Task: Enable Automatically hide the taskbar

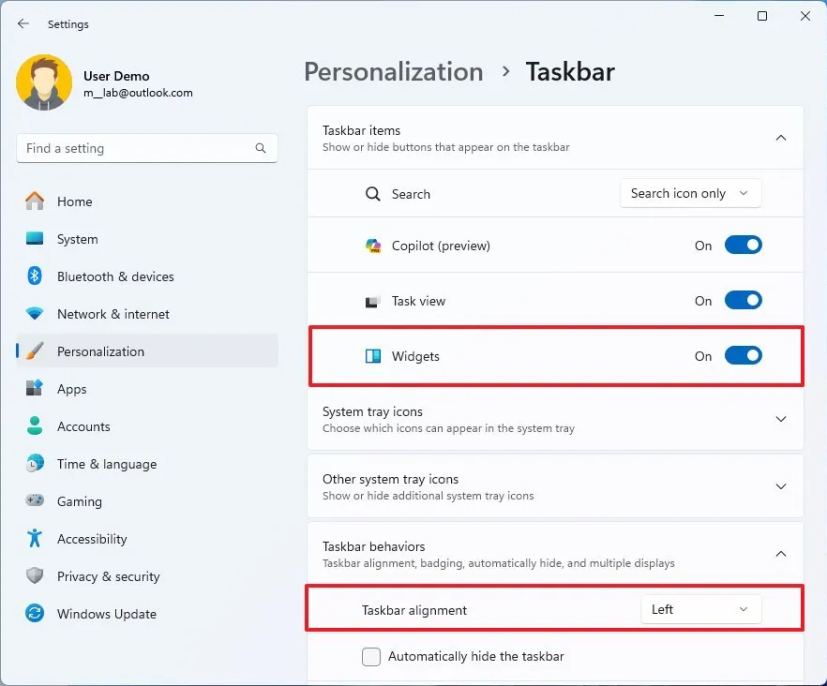Action: pyautogui.click(x=370, y=656)
